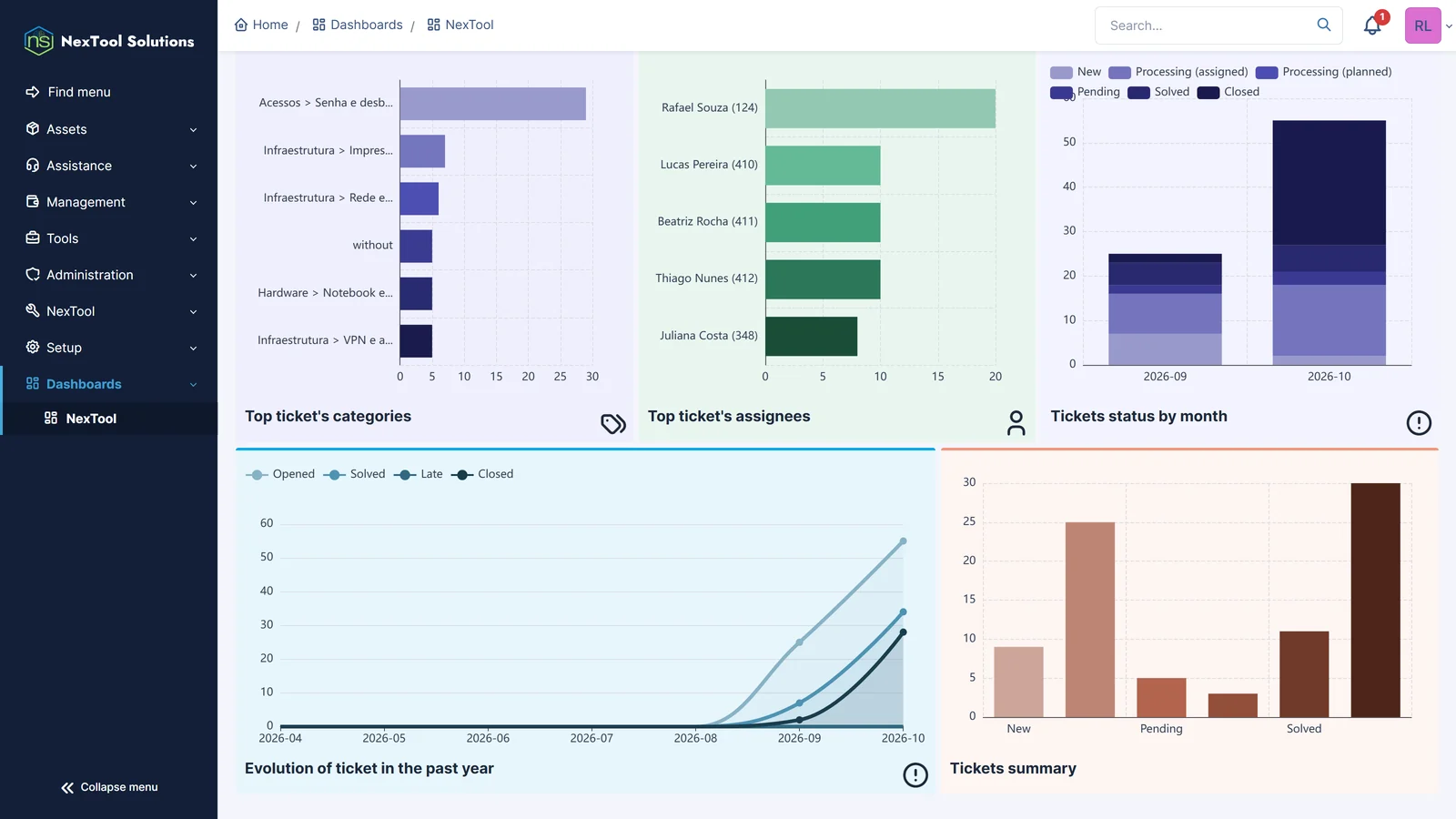1456x819 pixels.
Task: Open the Assistance menu item
Action: pos(109,166)
